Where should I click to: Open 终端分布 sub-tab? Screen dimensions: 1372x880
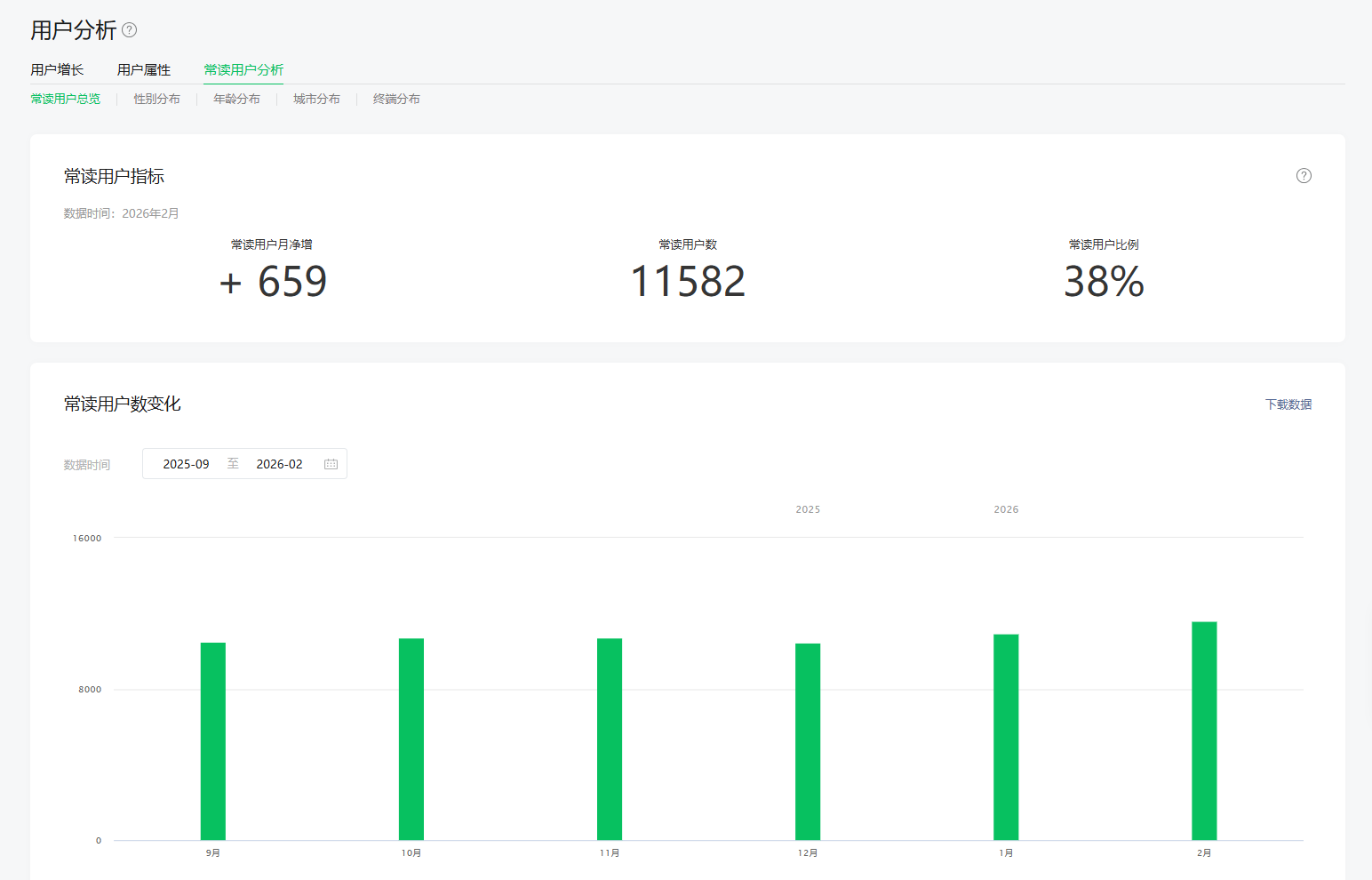(x=396, y=100)
